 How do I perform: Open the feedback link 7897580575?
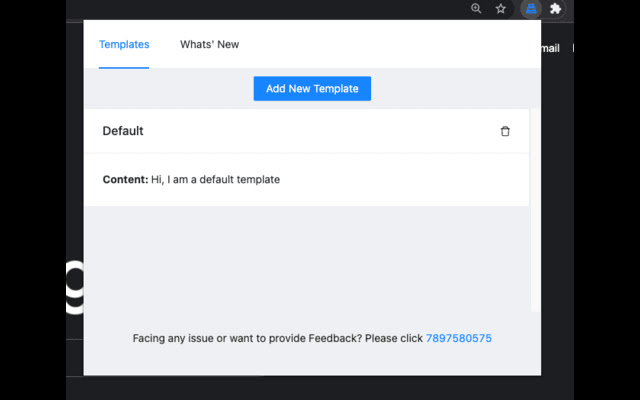click(458, 339)
